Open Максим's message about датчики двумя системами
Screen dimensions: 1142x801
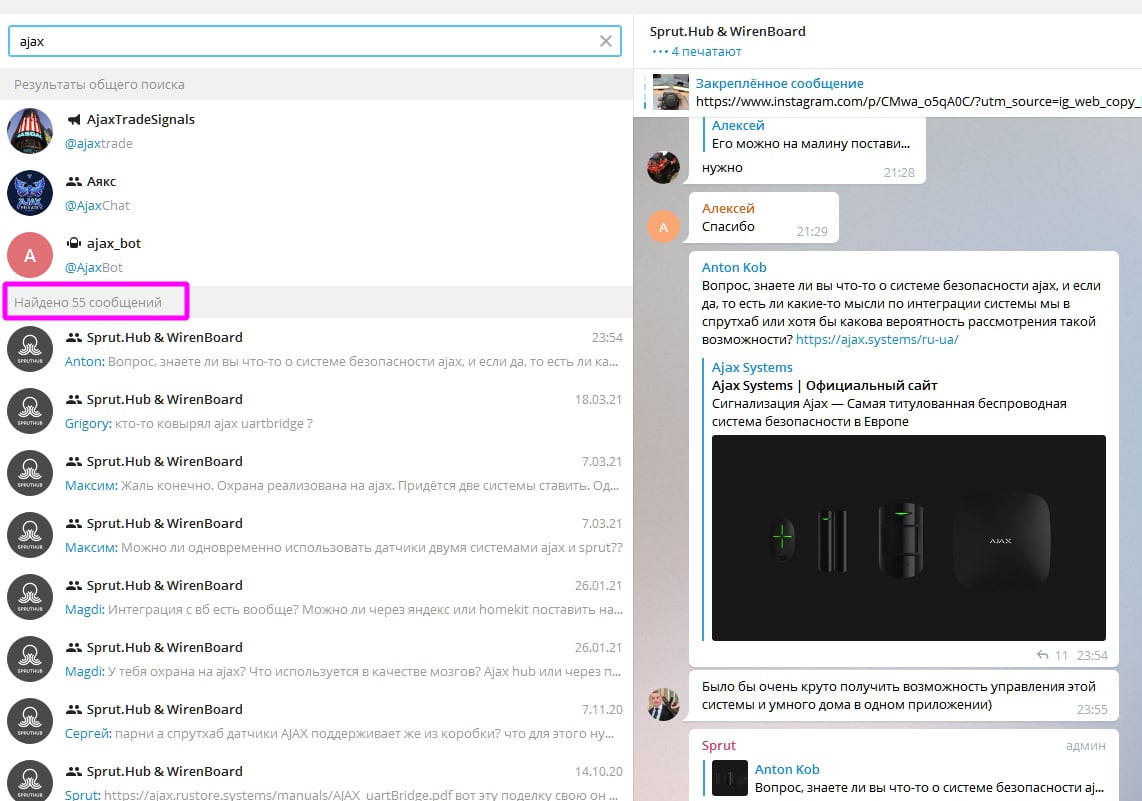click(x=316, y=535)
